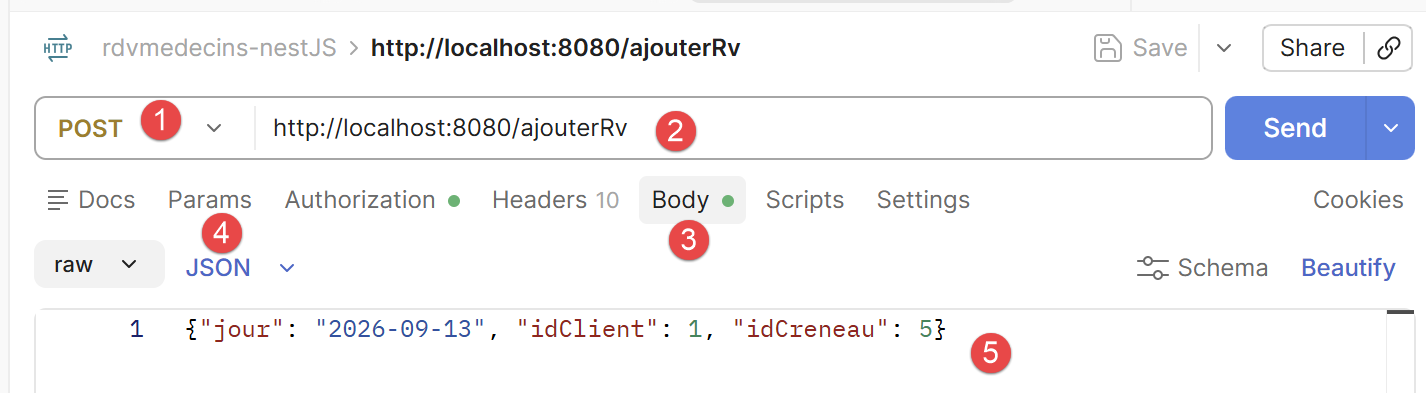Send the POST request
The width and height of the screenshot is (1426, 393).
point(1295,128)
